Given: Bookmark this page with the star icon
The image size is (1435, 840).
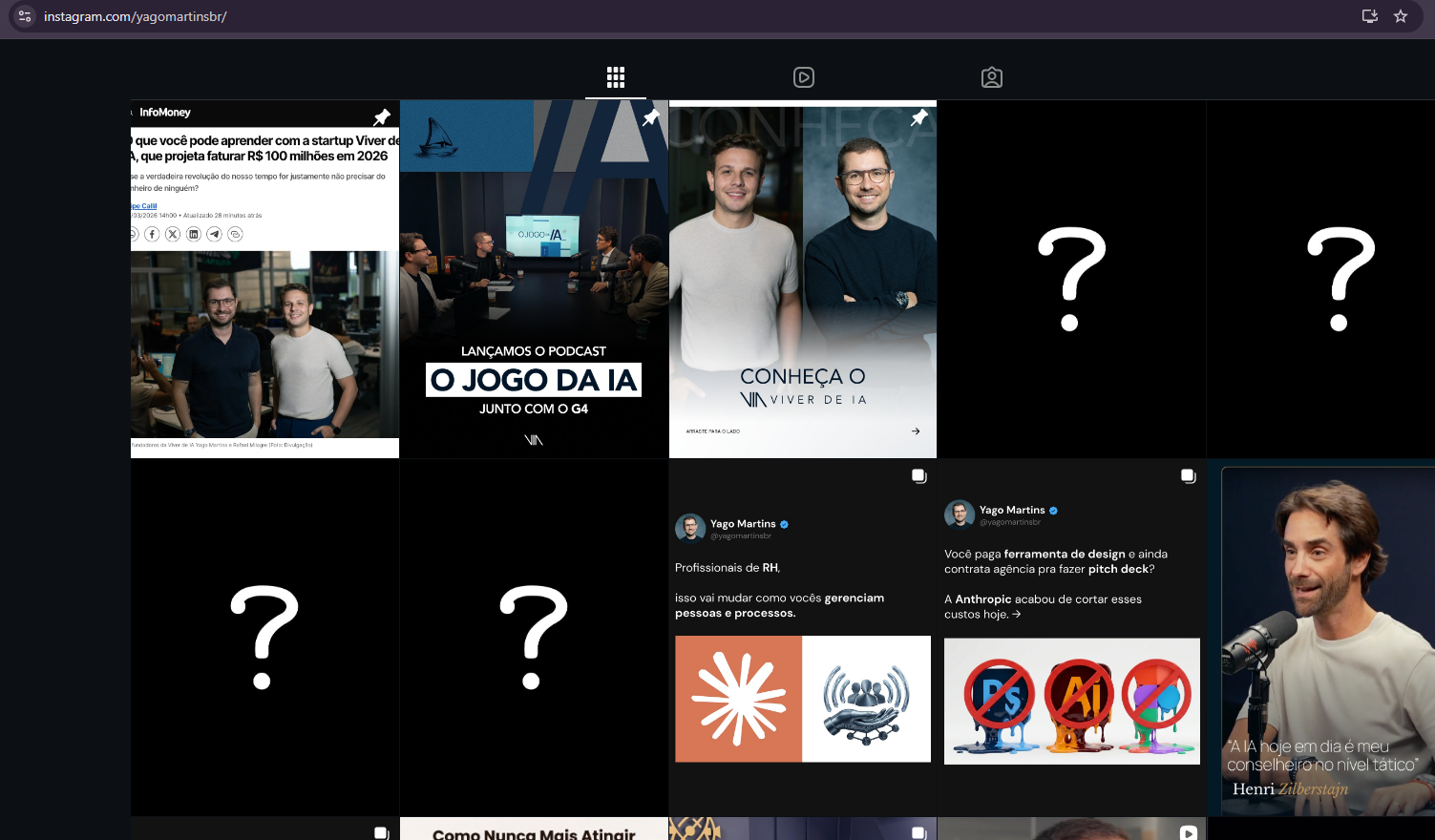Looking at the screenshot, I should pyautogui.click(x=1401, y=16).
